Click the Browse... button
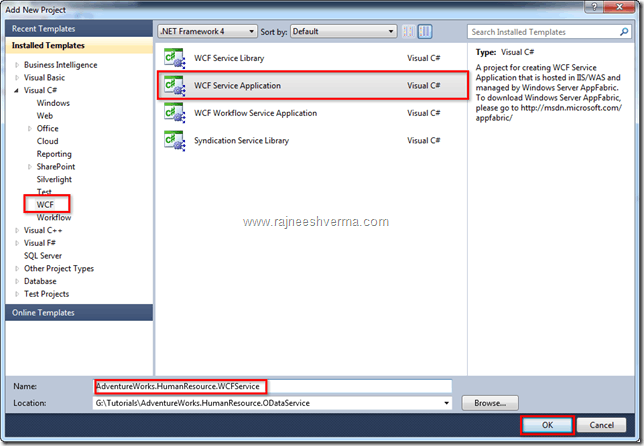644x446 pixels. 490,403
